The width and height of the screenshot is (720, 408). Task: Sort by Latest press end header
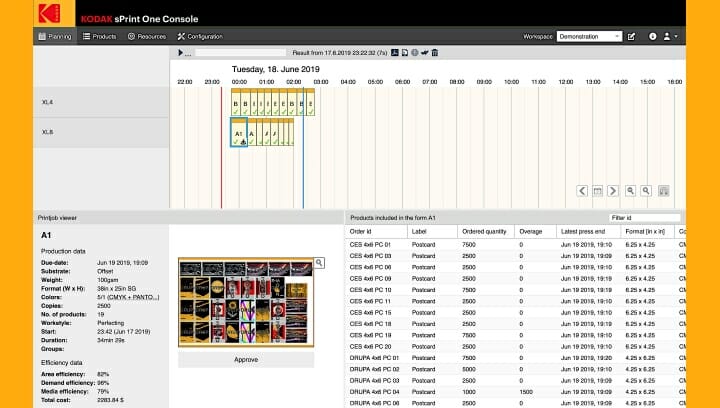(588, 232)
